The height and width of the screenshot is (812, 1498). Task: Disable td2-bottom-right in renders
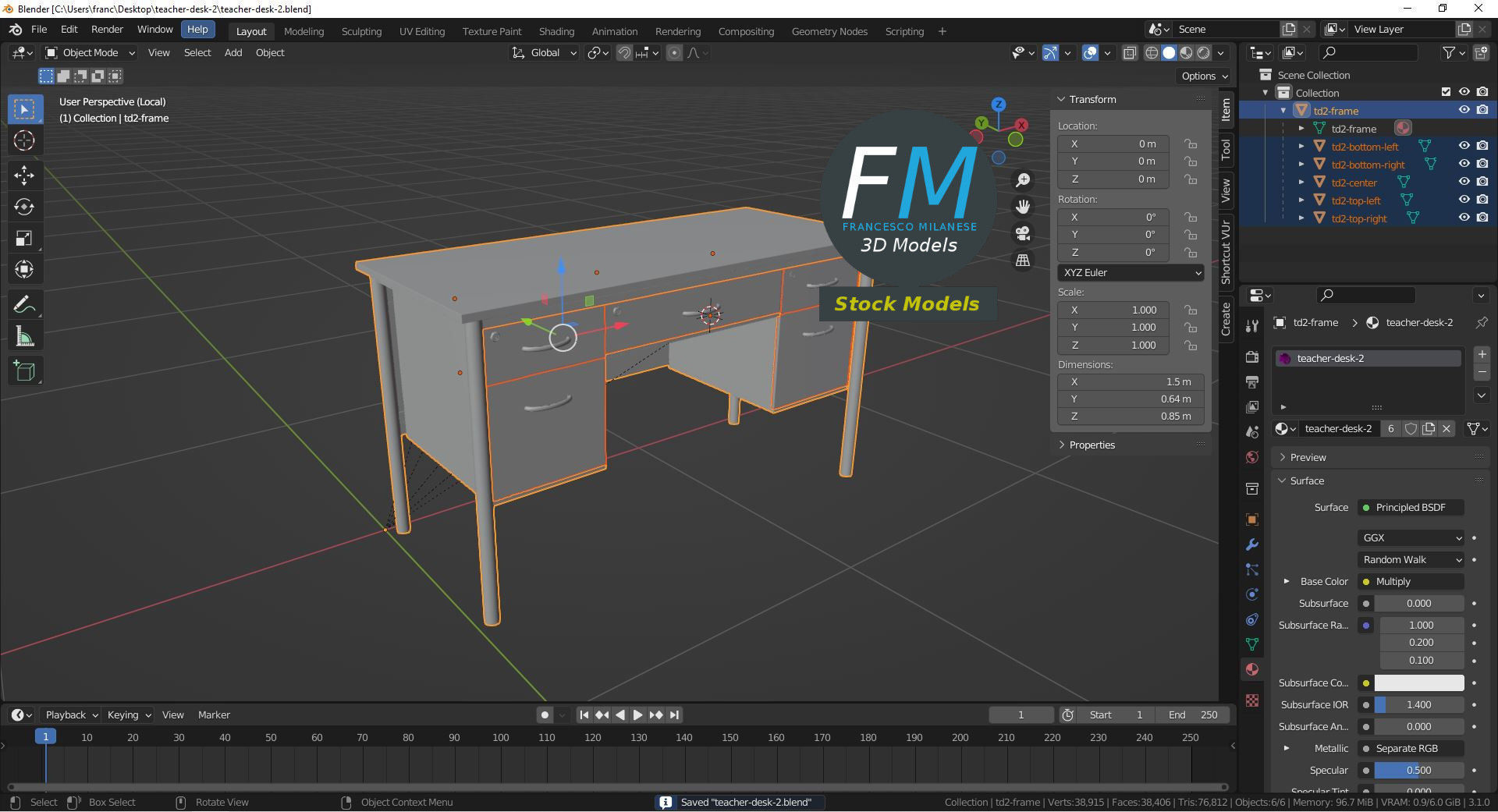coord(1482,164)
